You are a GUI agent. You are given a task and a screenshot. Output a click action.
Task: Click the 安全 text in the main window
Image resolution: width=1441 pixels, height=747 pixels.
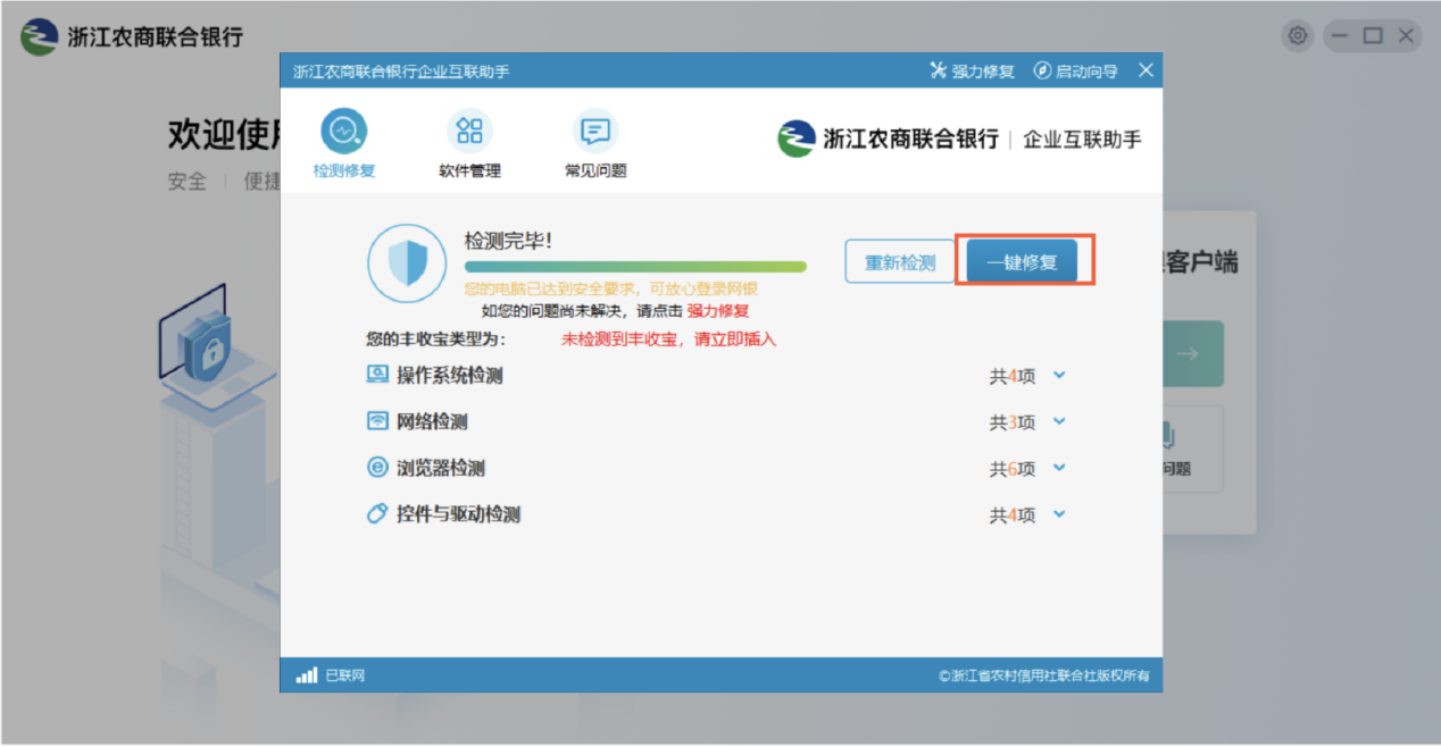coord(187,181)
